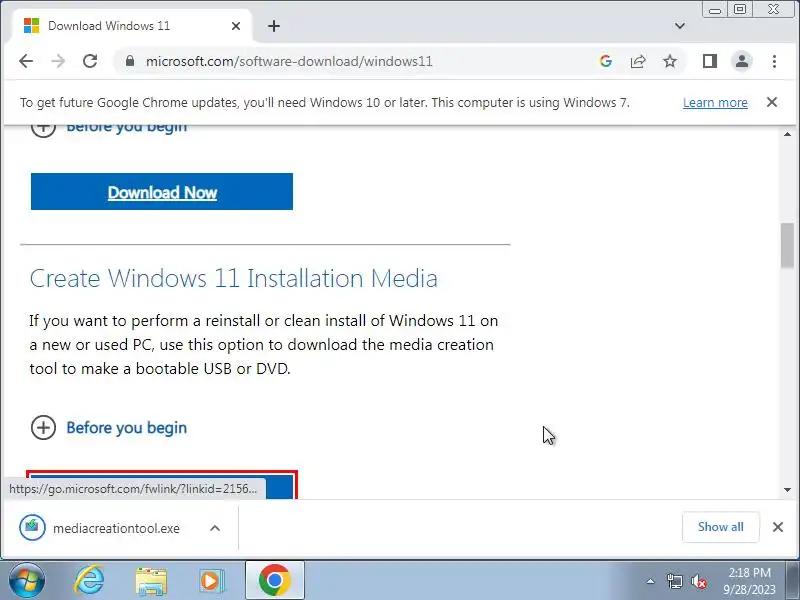Open the Windows Start menu
This screenshot has width=800, height=600.
point(27,581)
